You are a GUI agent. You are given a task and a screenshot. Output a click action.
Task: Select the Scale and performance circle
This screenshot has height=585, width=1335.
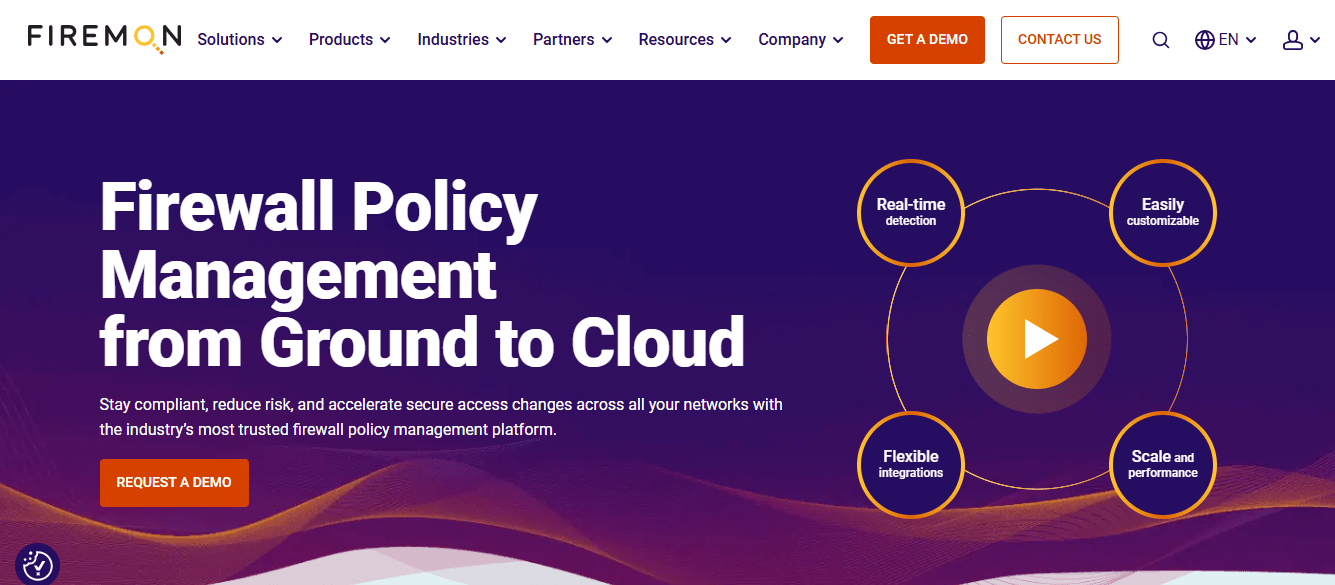point(1162,464)
